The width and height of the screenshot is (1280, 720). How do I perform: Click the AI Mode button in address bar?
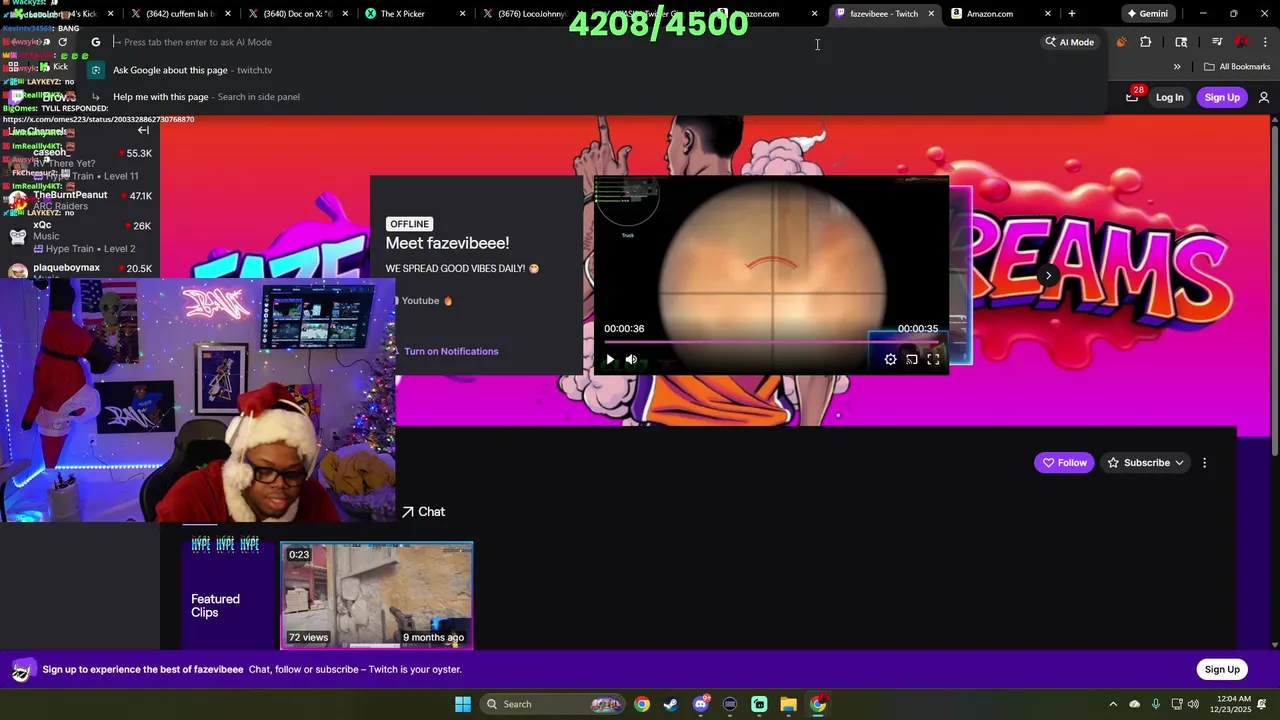(x=1070, y=42)
